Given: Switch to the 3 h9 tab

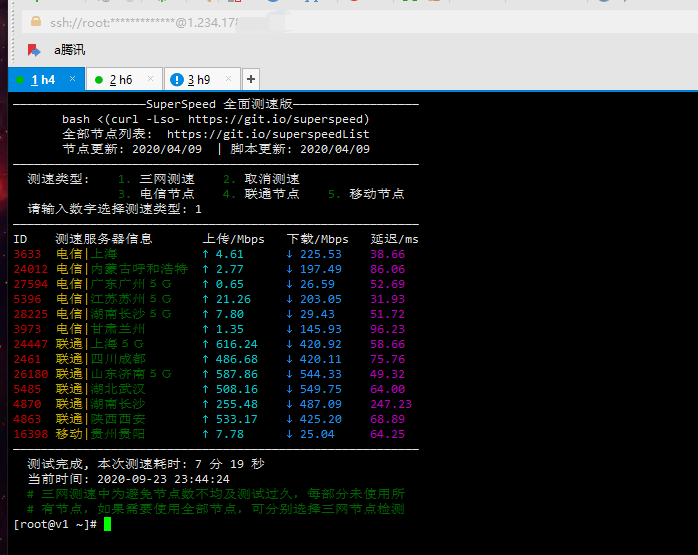Looking at the screenshot, I should click(199, 79).
